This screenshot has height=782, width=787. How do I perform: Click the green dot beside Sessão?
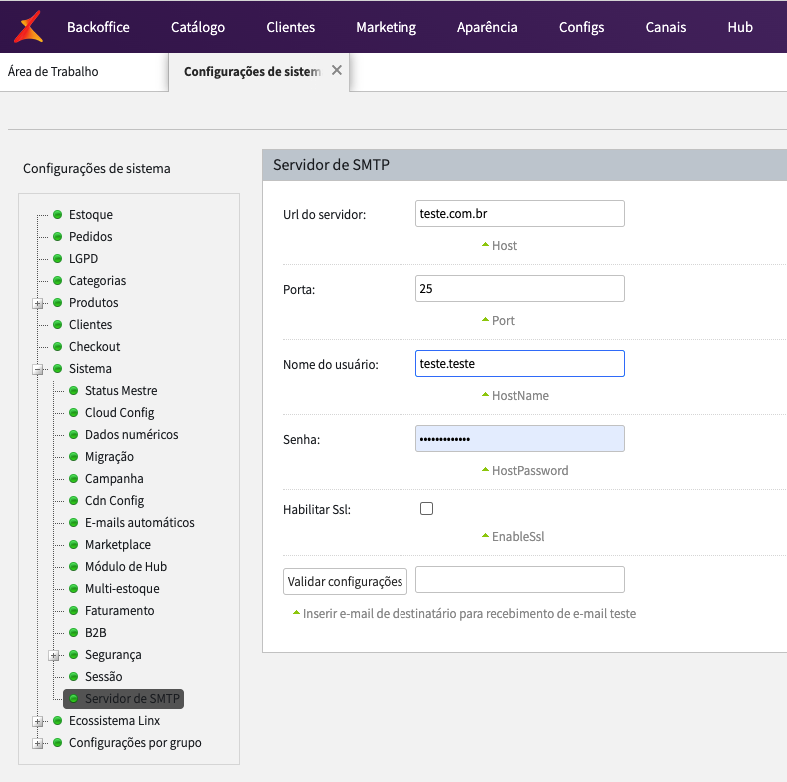point(73,677)
